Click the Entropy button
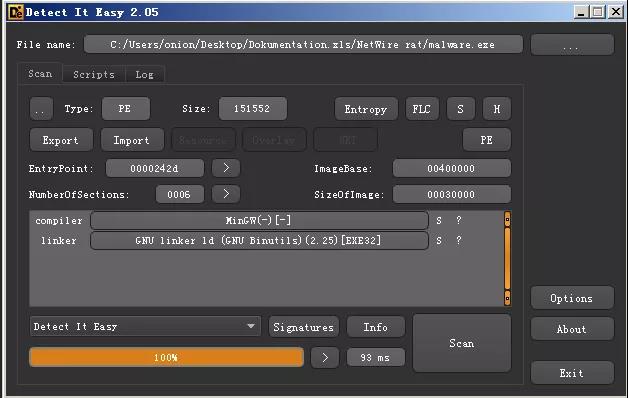The image size is (628, 398). 366,109
